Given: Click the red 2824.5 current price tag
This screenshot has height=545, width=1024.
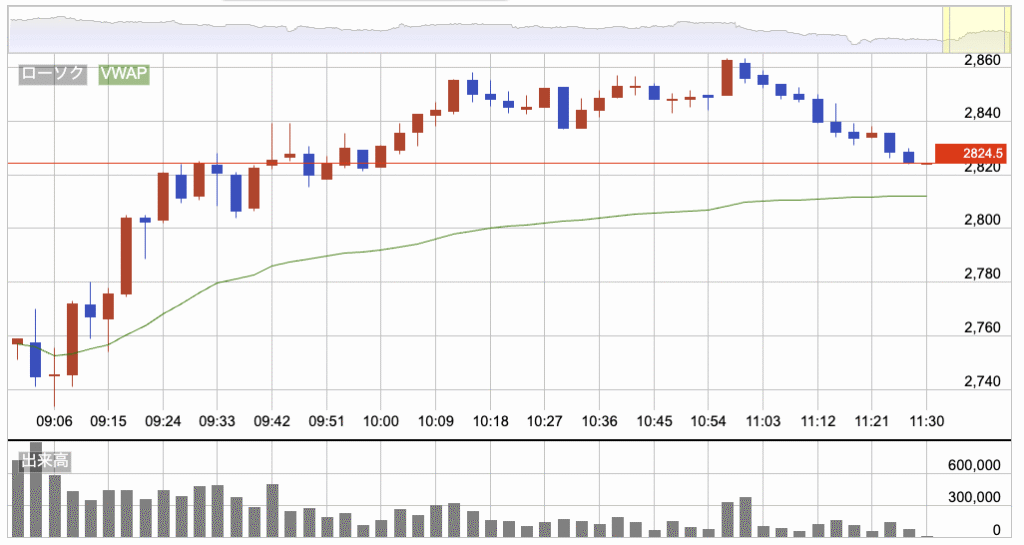Looking at the screenshot, I should coord(969,154).
